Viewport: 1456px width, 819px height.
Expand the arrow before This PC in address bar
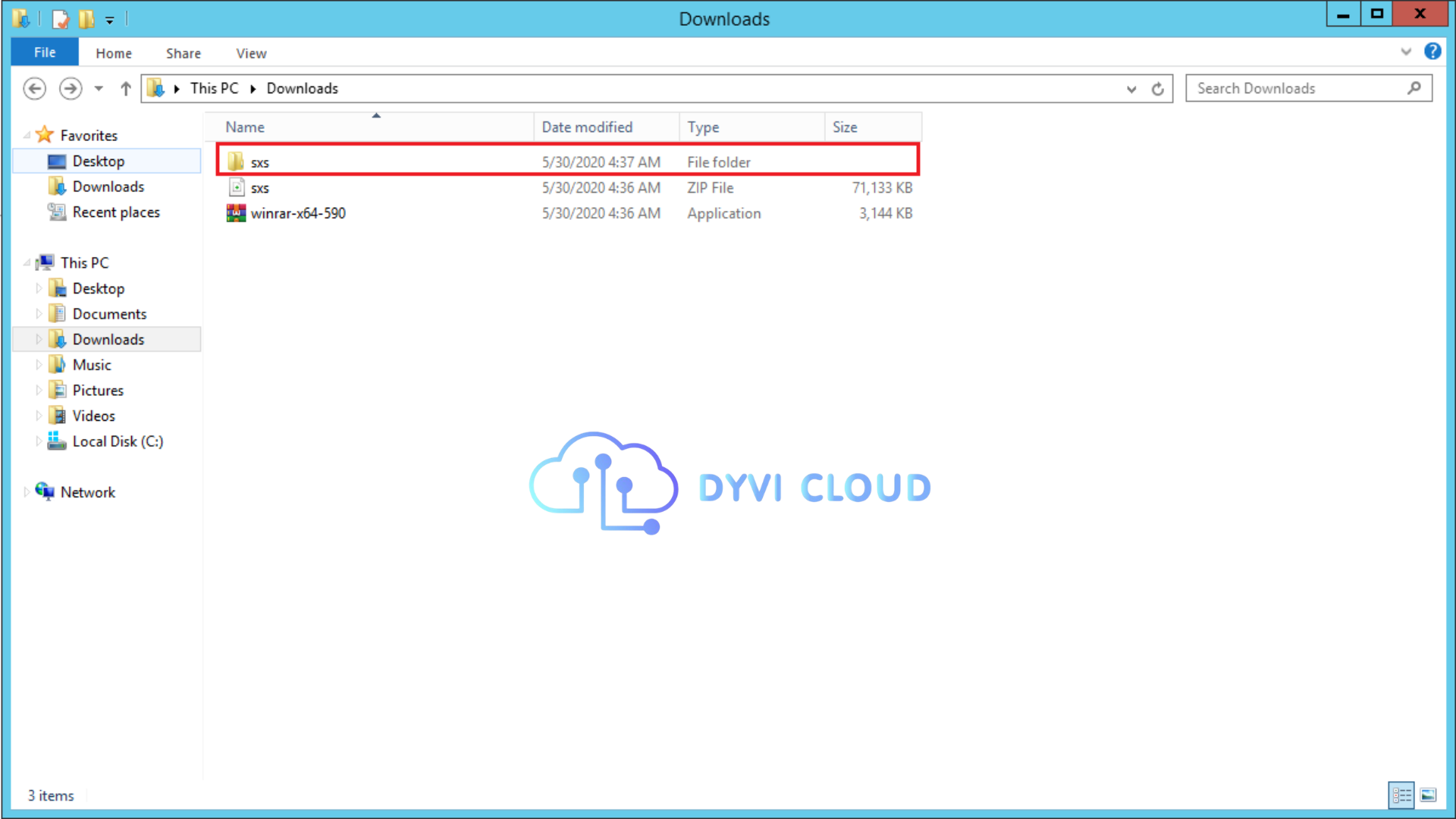(x=177, y=89)
